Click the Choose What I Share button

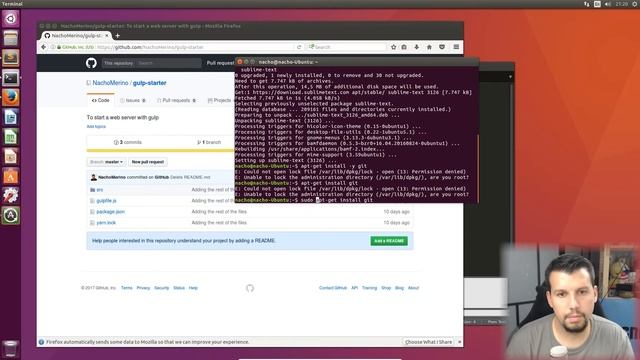click(x=428, y=342)
